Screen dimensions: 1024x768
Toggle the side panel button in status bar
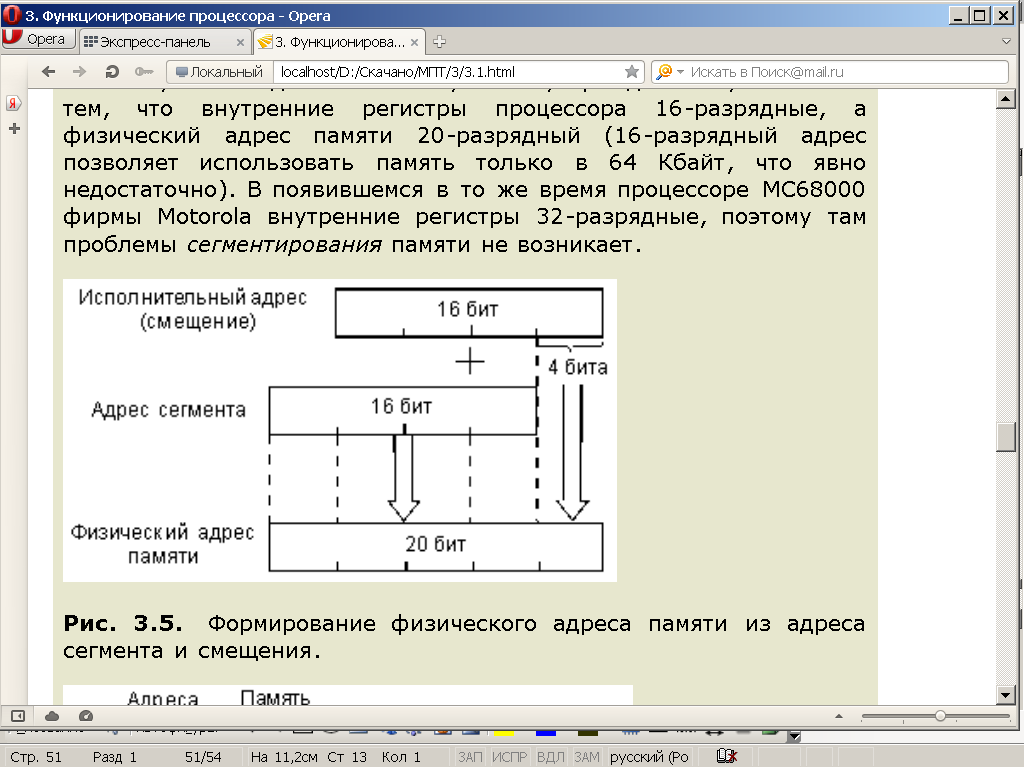click(x=18, y=716)
